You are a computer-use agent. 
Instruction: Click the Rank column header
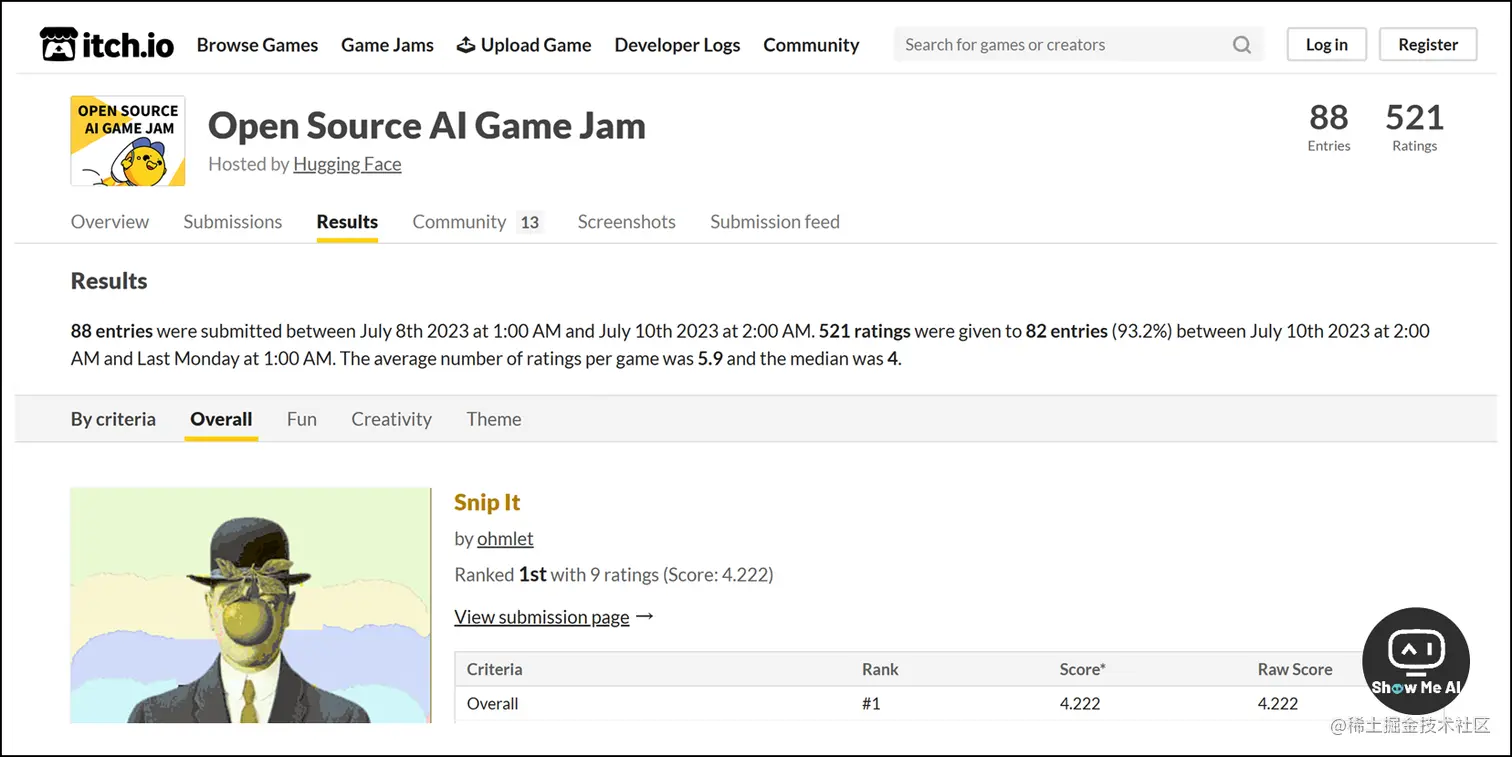880,670
